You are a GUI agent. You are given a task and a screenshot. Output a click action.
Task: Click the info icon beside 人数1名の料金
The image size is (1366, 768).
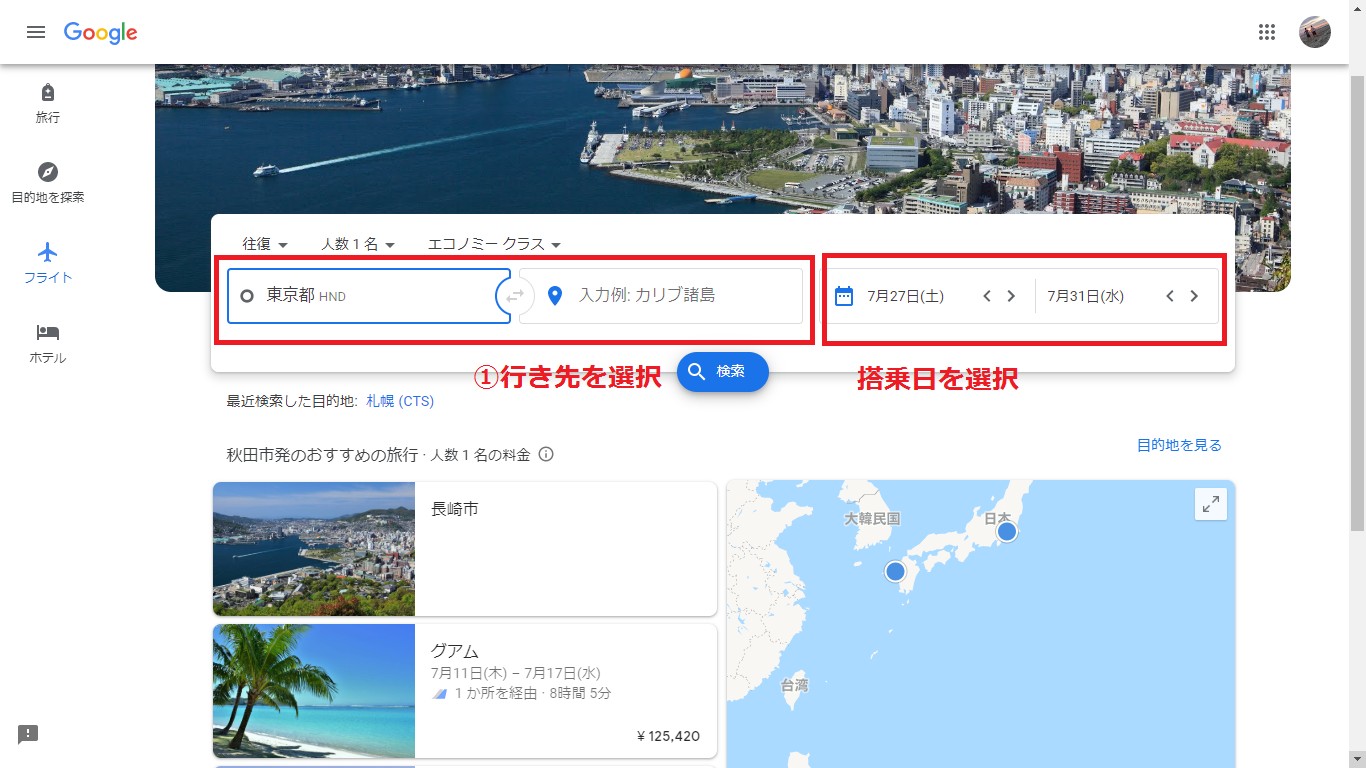tap(546, 455)
